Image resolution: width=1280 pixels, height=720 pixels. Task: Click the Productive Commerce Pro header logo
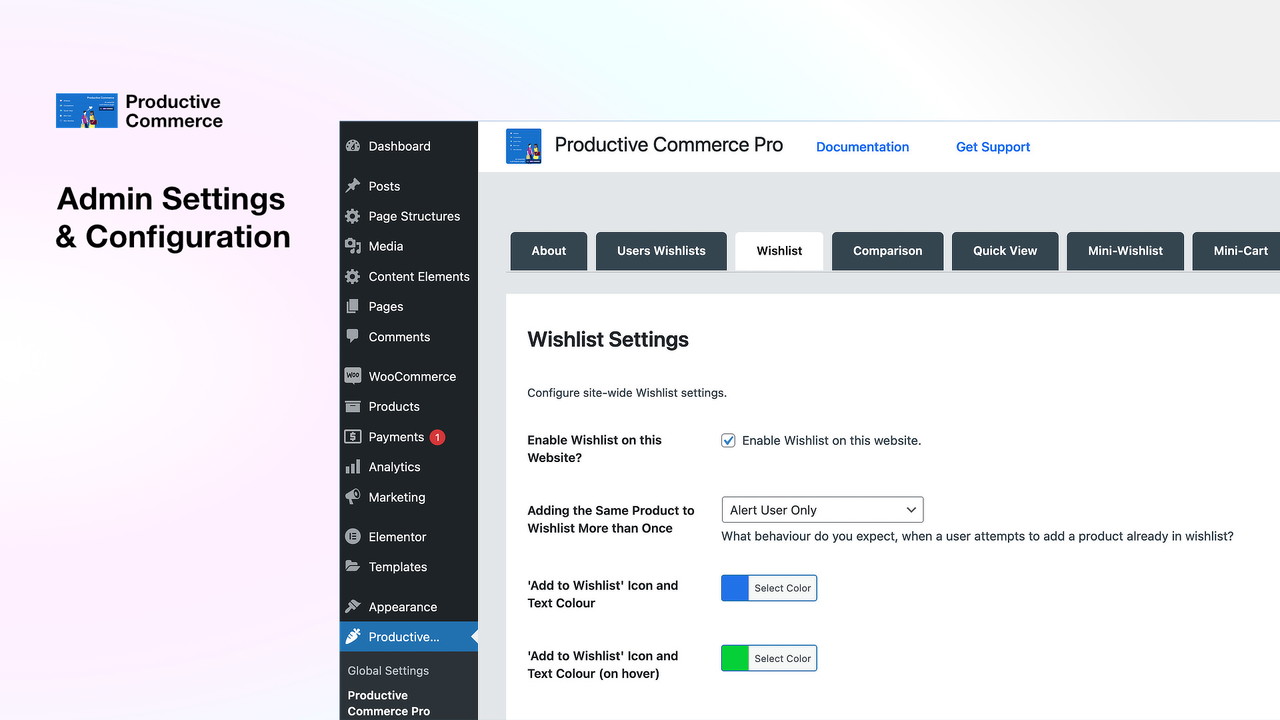coord(524,146)
